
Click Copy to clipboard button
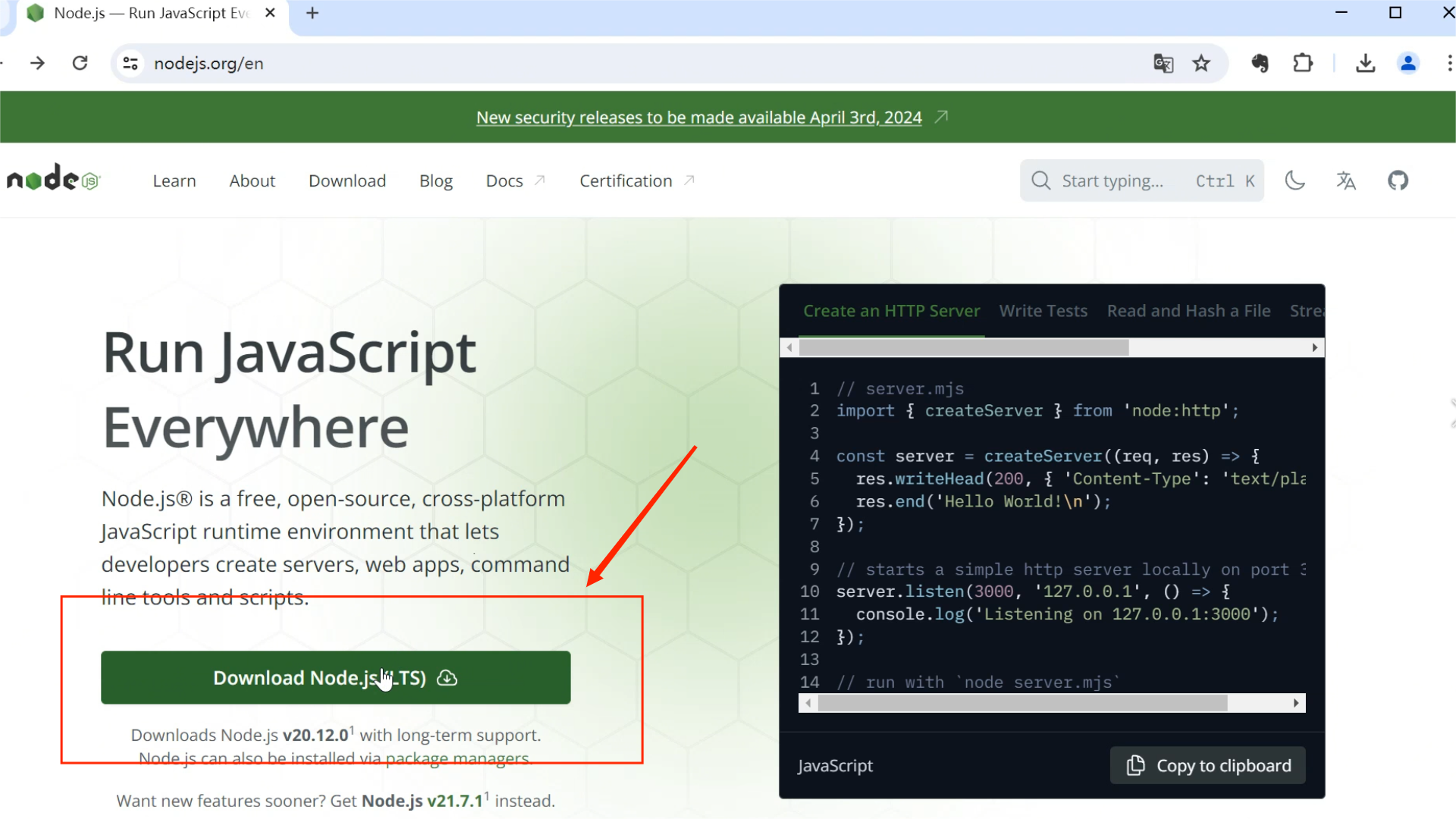pos(1207,765)
